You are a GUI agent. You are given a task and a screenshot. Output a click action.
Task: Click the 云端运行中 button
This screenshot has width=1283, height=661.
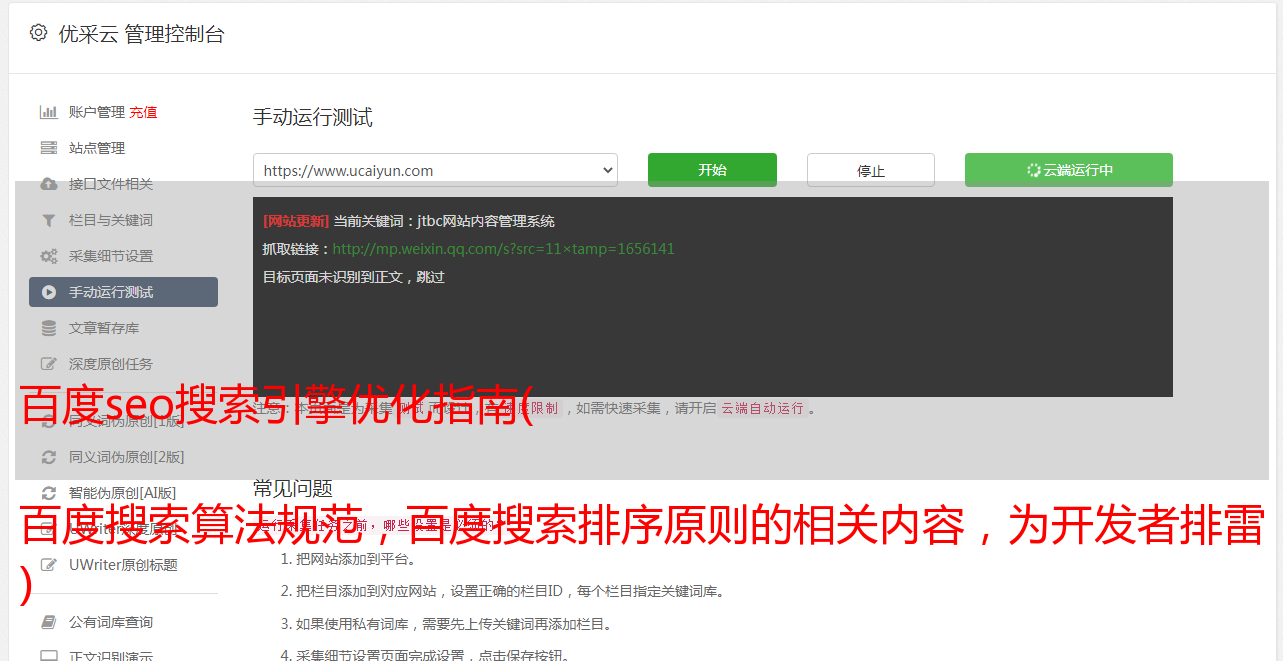[x=1069, y=170]
